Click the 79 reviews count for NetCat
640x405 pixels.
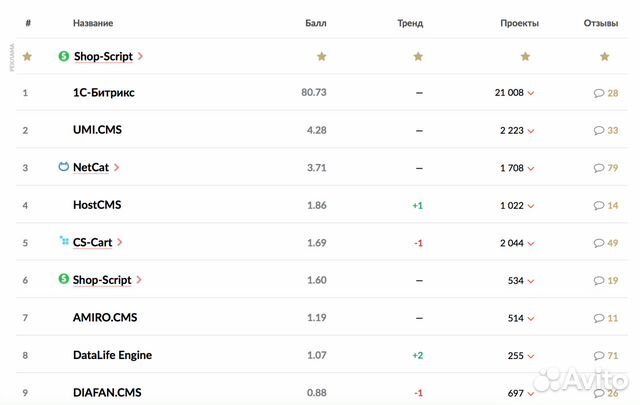613,168
